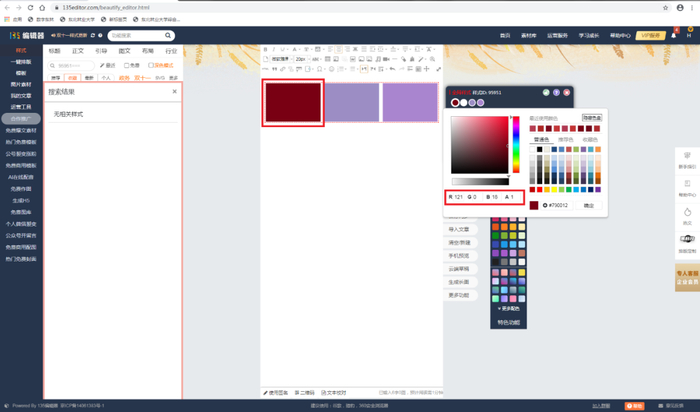Click the rainbow hue slider bar
Viewport: 700px width, 412px height.
[516, 144]
